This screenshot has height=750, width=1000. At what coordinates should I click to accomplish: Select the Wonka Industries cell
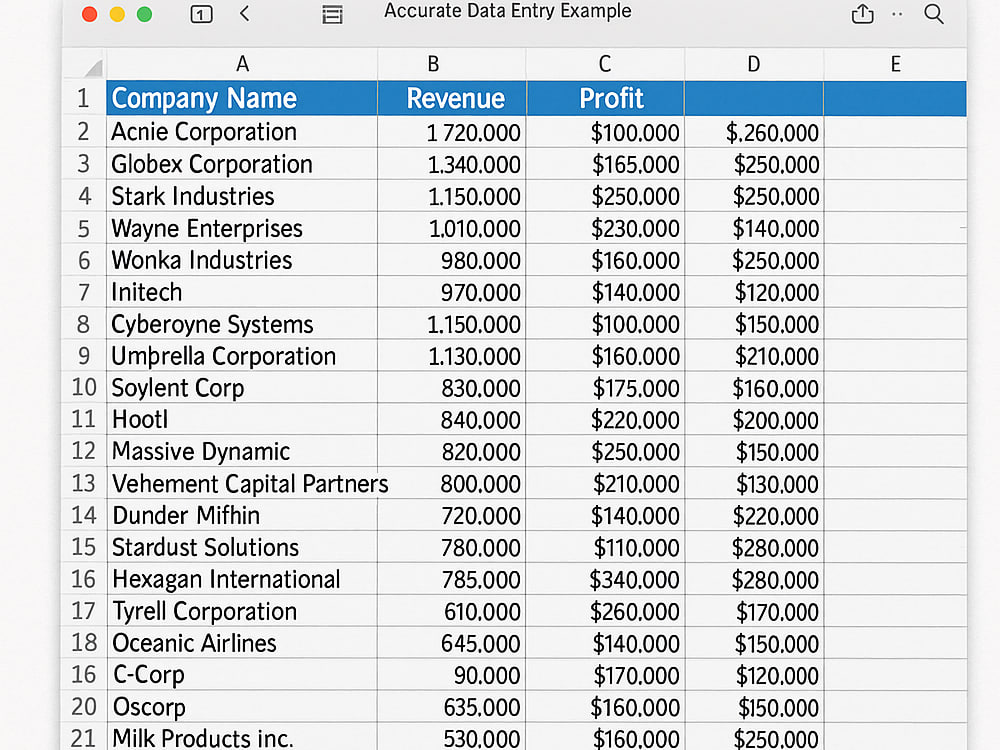pos(242,260)
